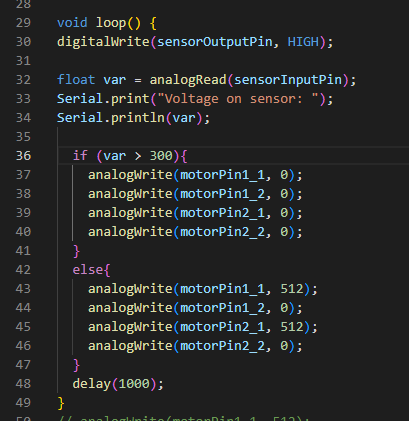The image size is (409, 421).
Task: Click the 'sensorInputPin' argument
Action: (288, 80)
